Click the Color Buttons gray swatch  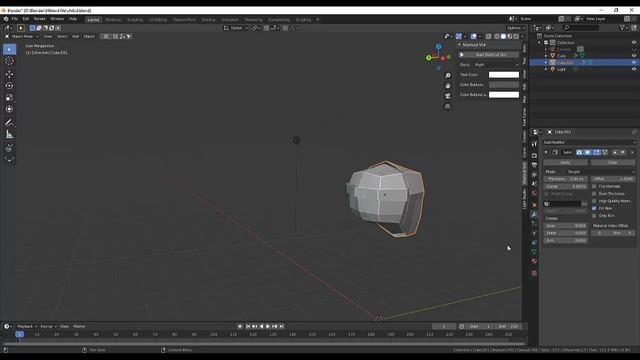[x=504, y=85]
